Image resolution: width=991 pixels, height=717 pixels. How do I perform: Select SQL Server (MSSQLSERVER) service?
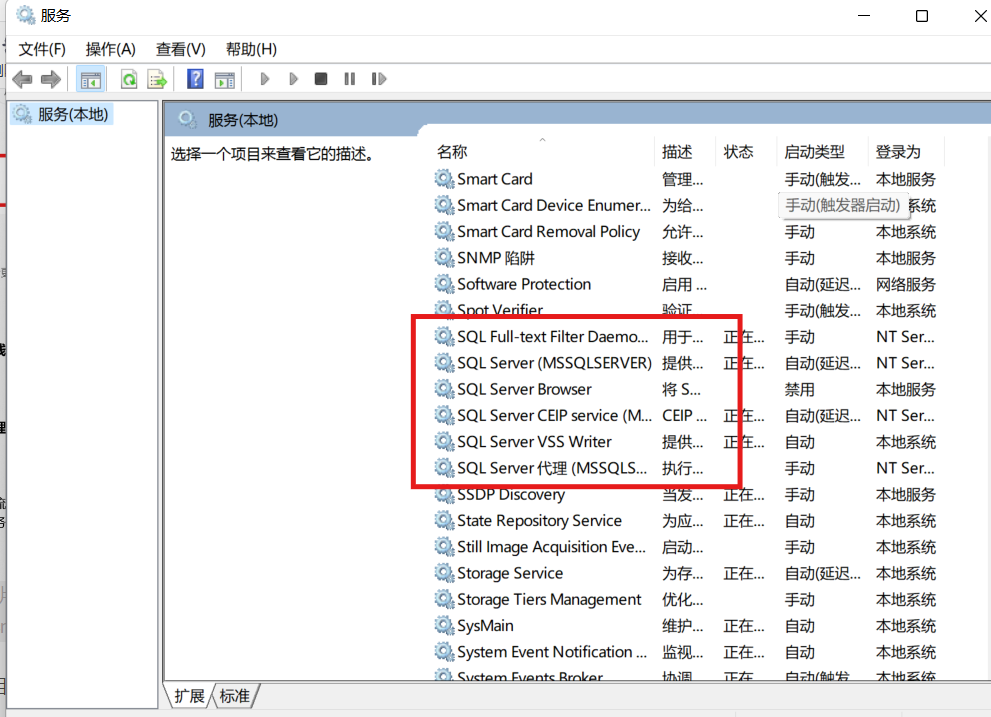[x=554, y=363]
